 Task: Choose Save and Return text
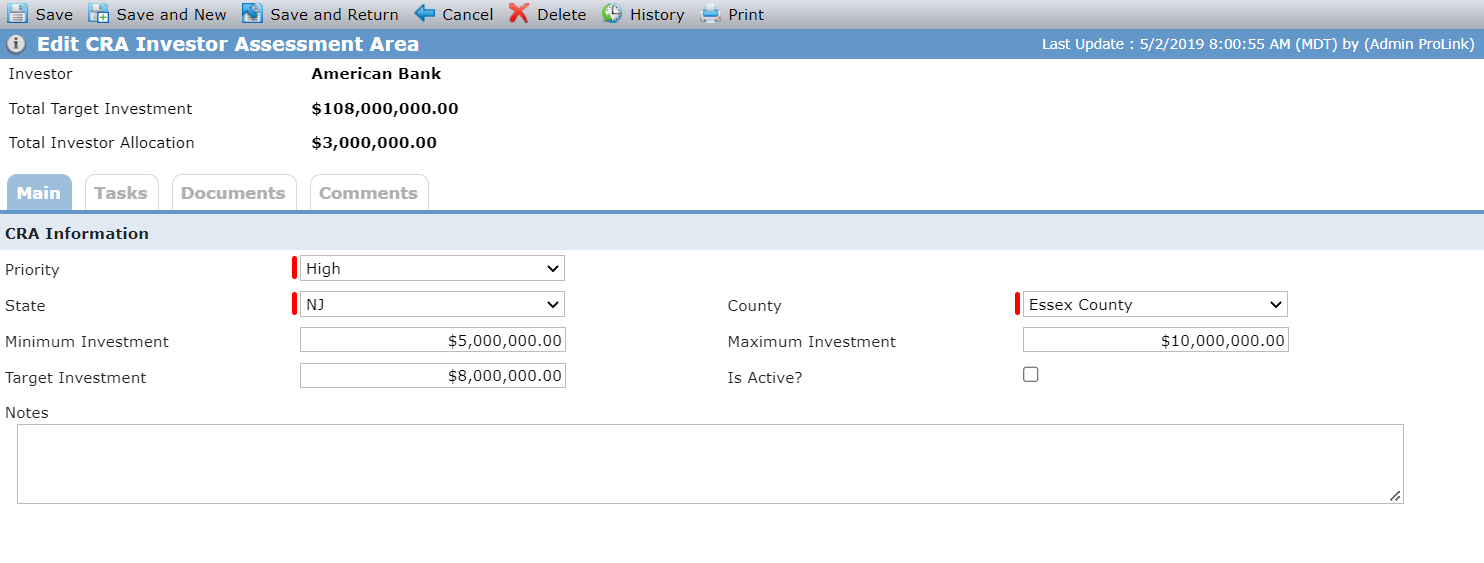334,15
